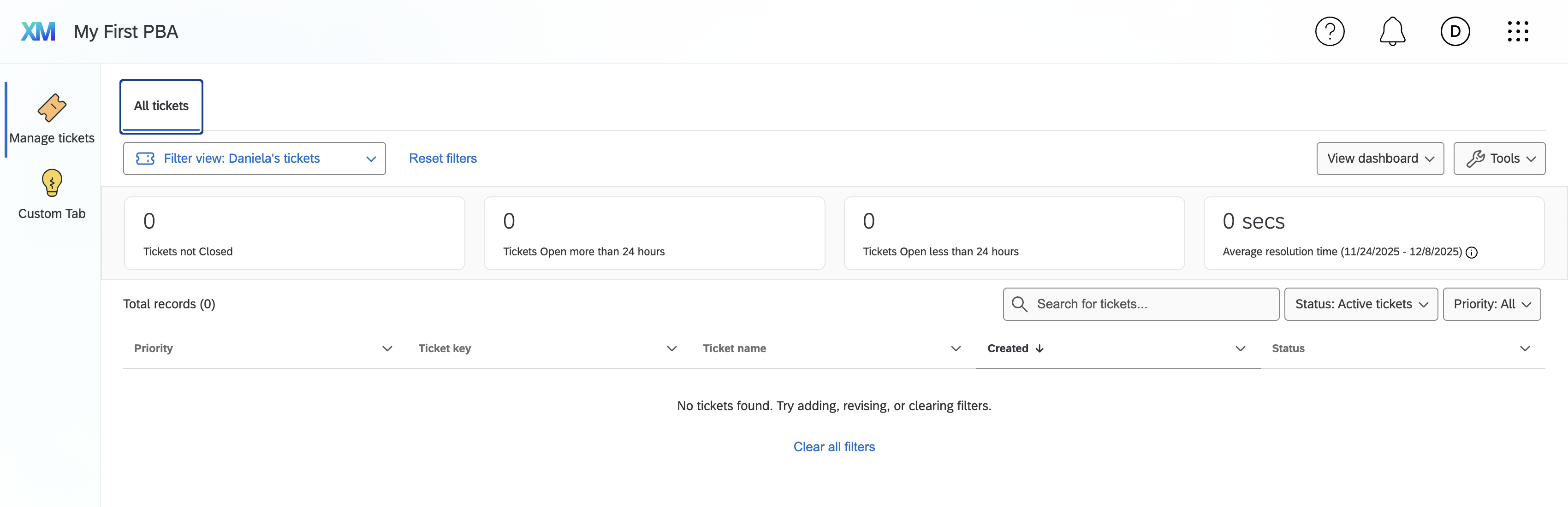Expand the Created column chevron
1568x507 pixels.
tap(1240, 348)
